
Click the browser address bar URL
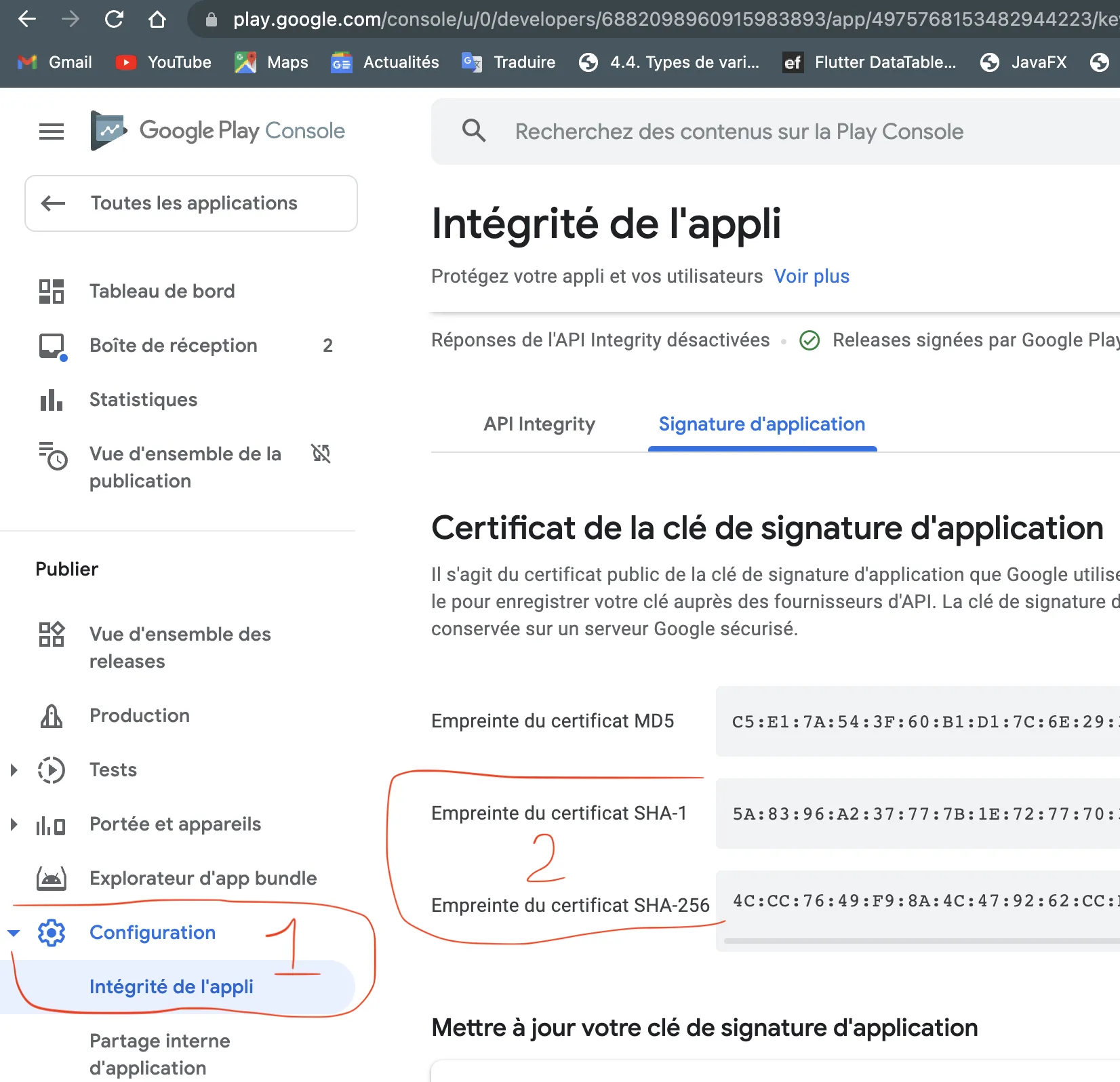click(676, 19)
